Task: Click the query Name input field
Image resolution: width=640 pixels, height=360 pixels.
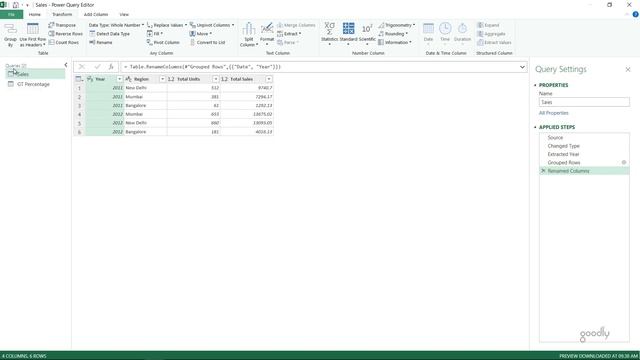Action: [x=584, y=102]
